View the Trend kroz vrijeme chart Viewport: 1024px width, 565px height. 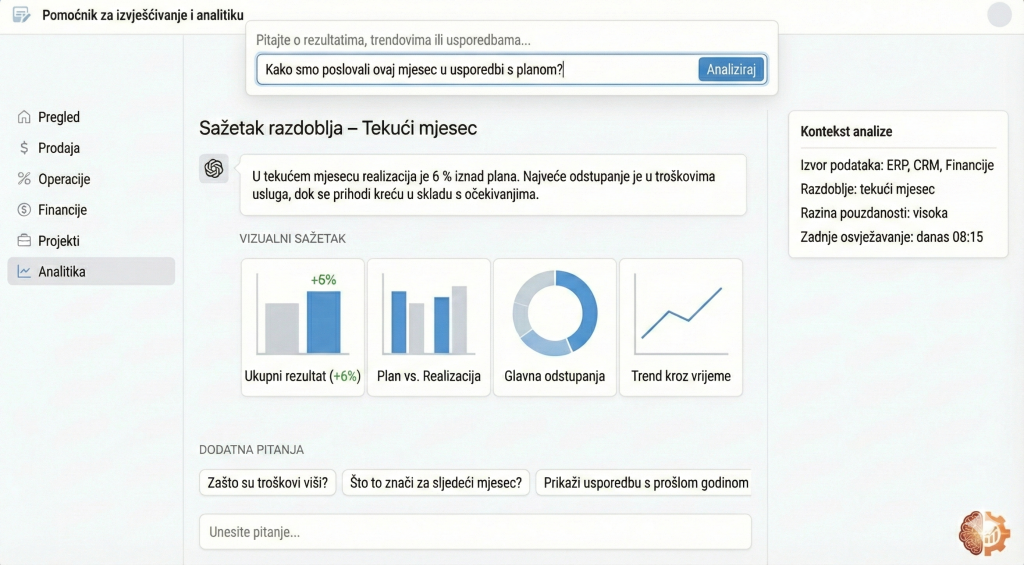coord(681,327)
